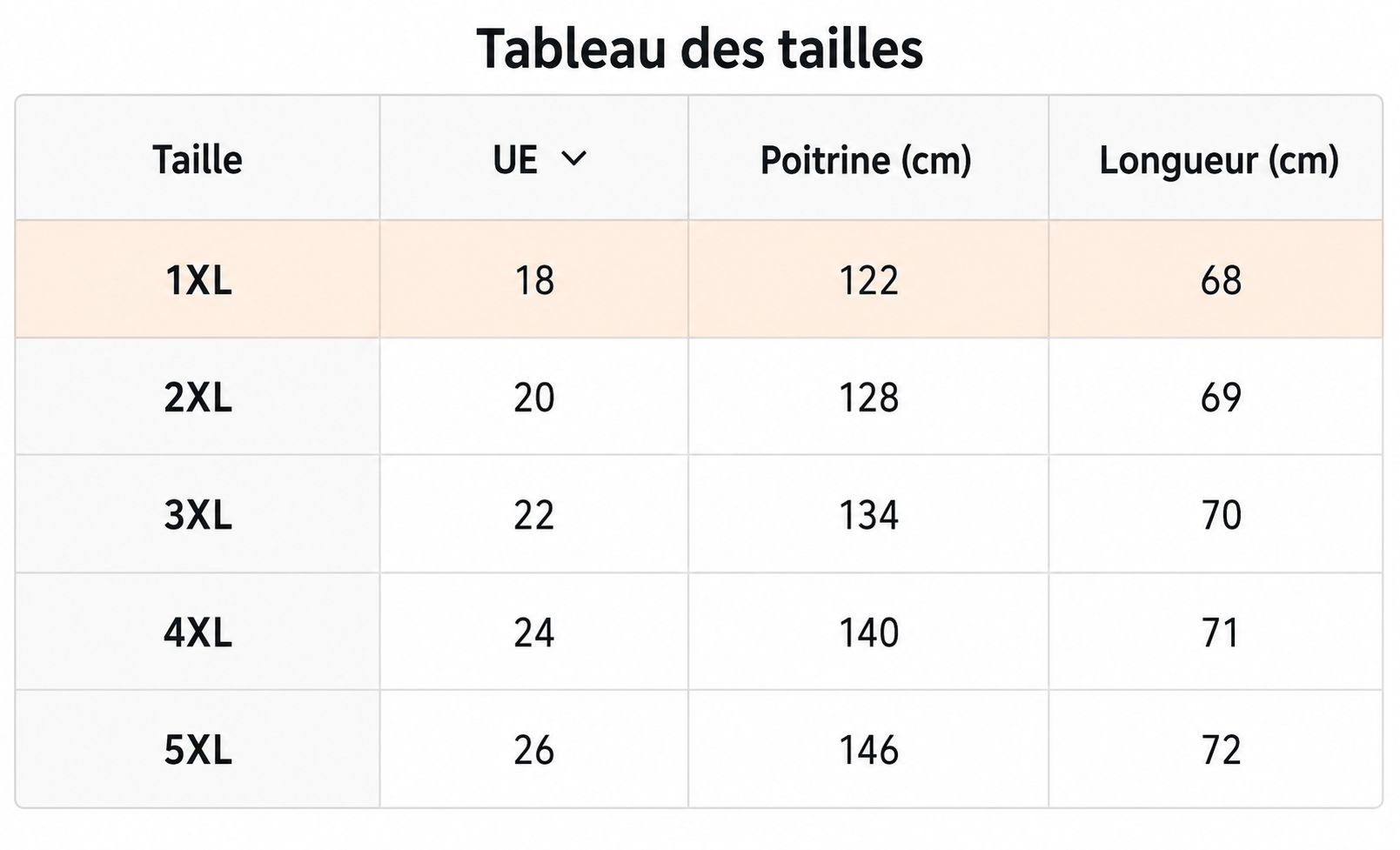Open the UE size system dropdown chevron
Image resolution: width=1400 pixels, height=850 pixels.
pyautogui.click(x=574, y=159)
